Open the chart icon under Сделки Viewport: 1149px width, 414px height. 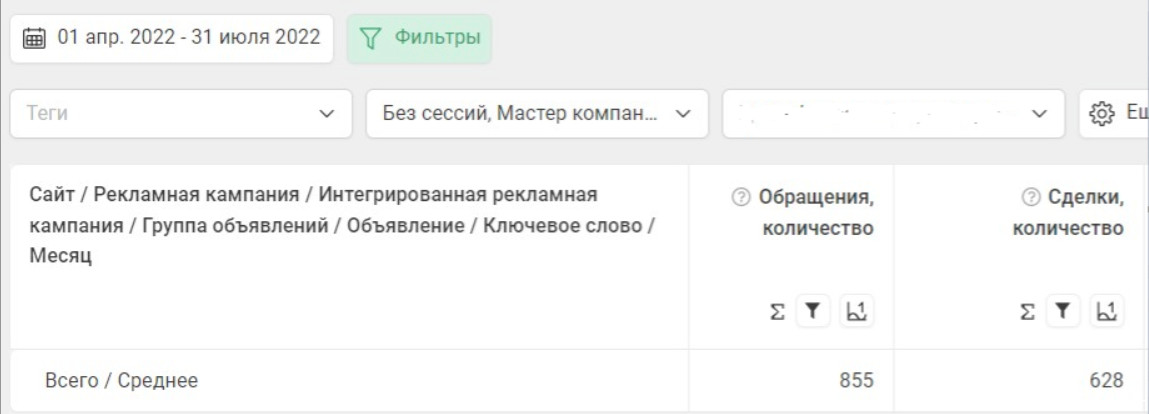click(1105, 312)
